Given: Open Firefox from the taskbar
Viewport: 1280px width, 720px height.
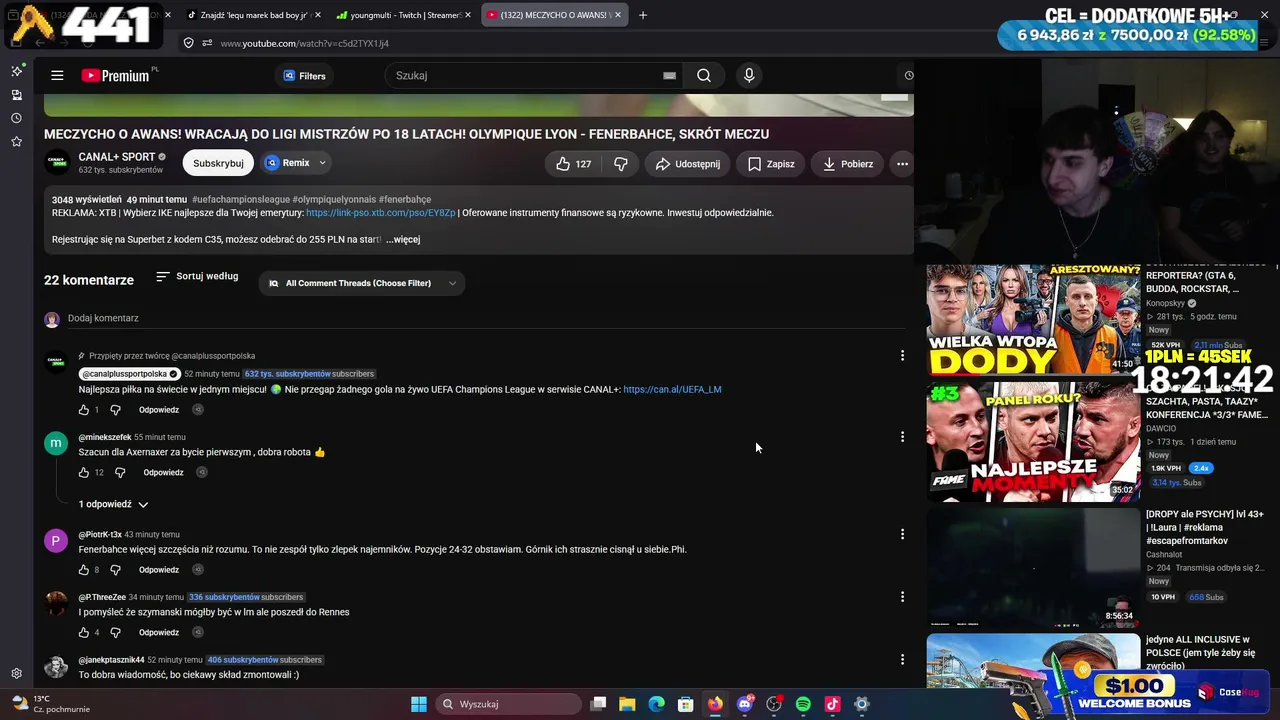Looking at the screenshot, I should [x=715, y=704].
